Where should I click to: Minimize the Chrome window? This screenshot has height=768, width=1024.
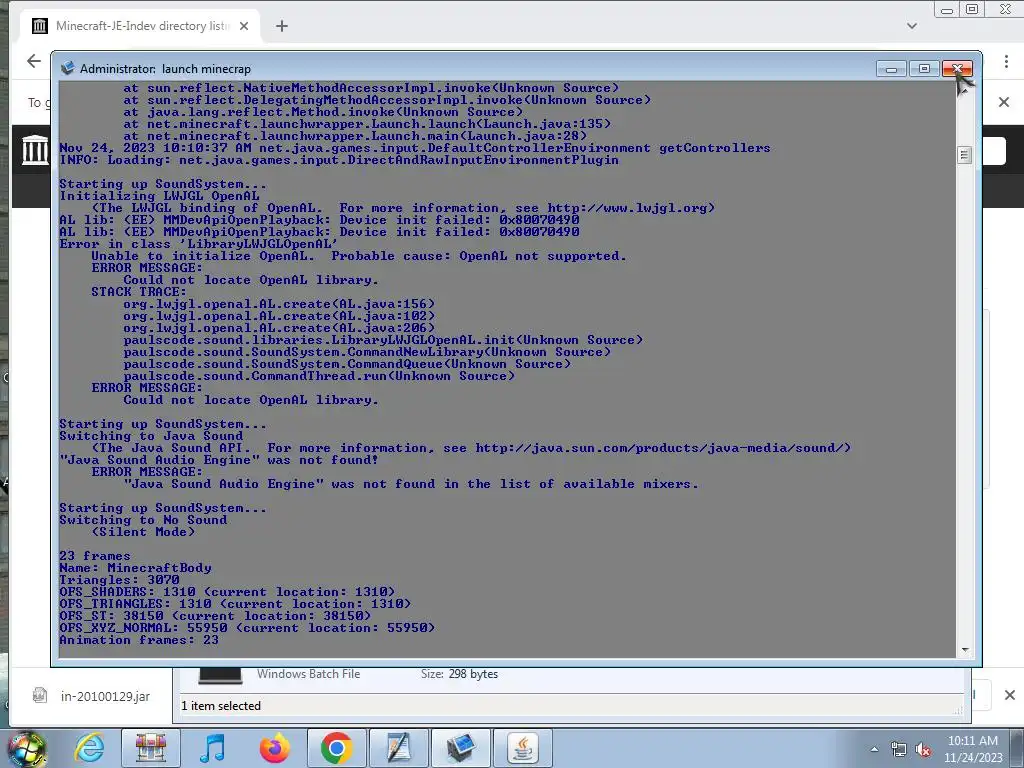946,9
